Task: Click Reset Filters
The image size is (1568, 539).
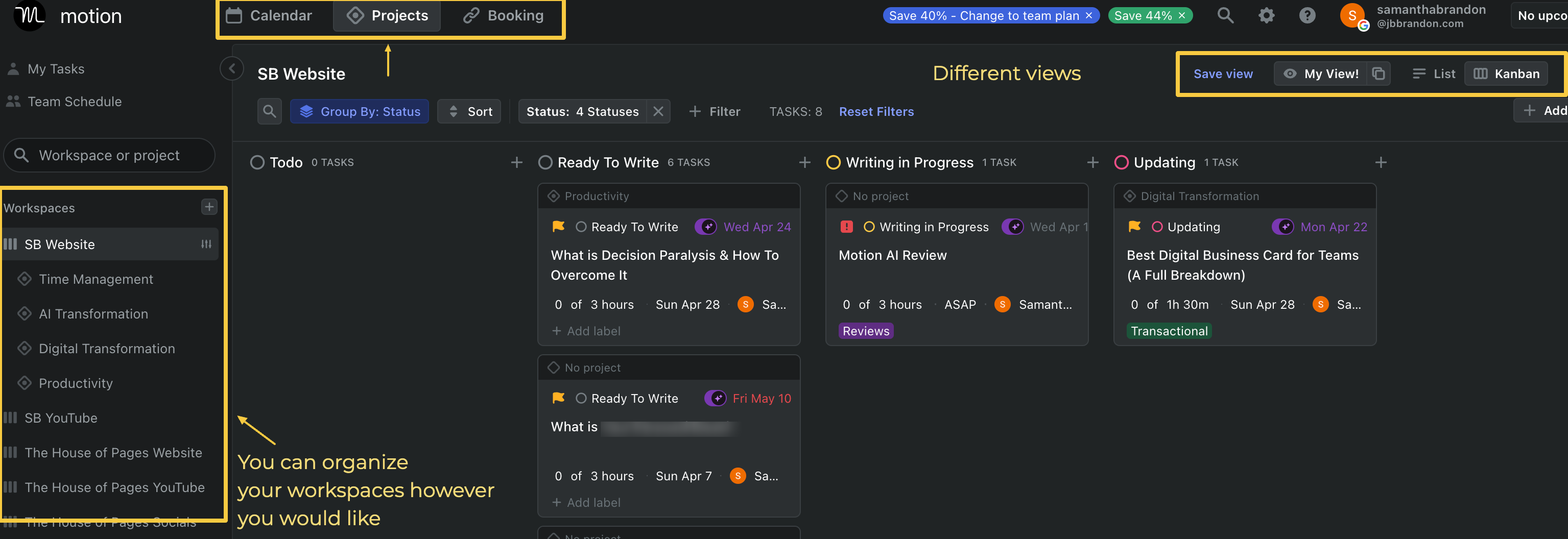Action: [876, 111]
